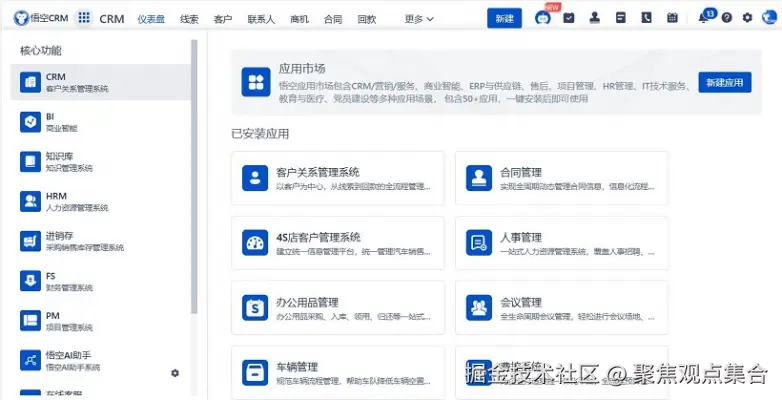This screenshot has width=782, height=400.
Task: Select BI 商业智能 sidebar icon
Action: pos(30,122)
